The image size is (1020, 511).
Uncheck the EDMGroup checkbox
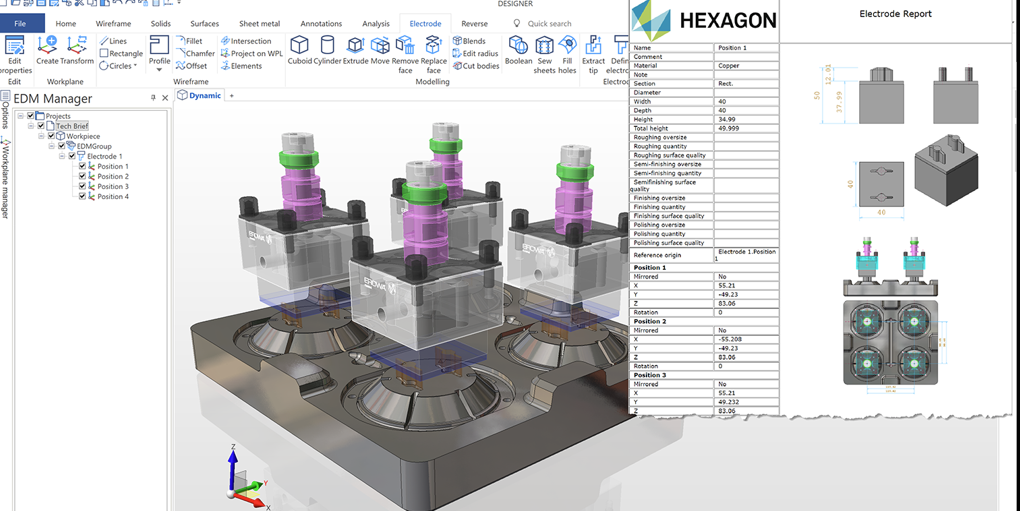point(62,146)
